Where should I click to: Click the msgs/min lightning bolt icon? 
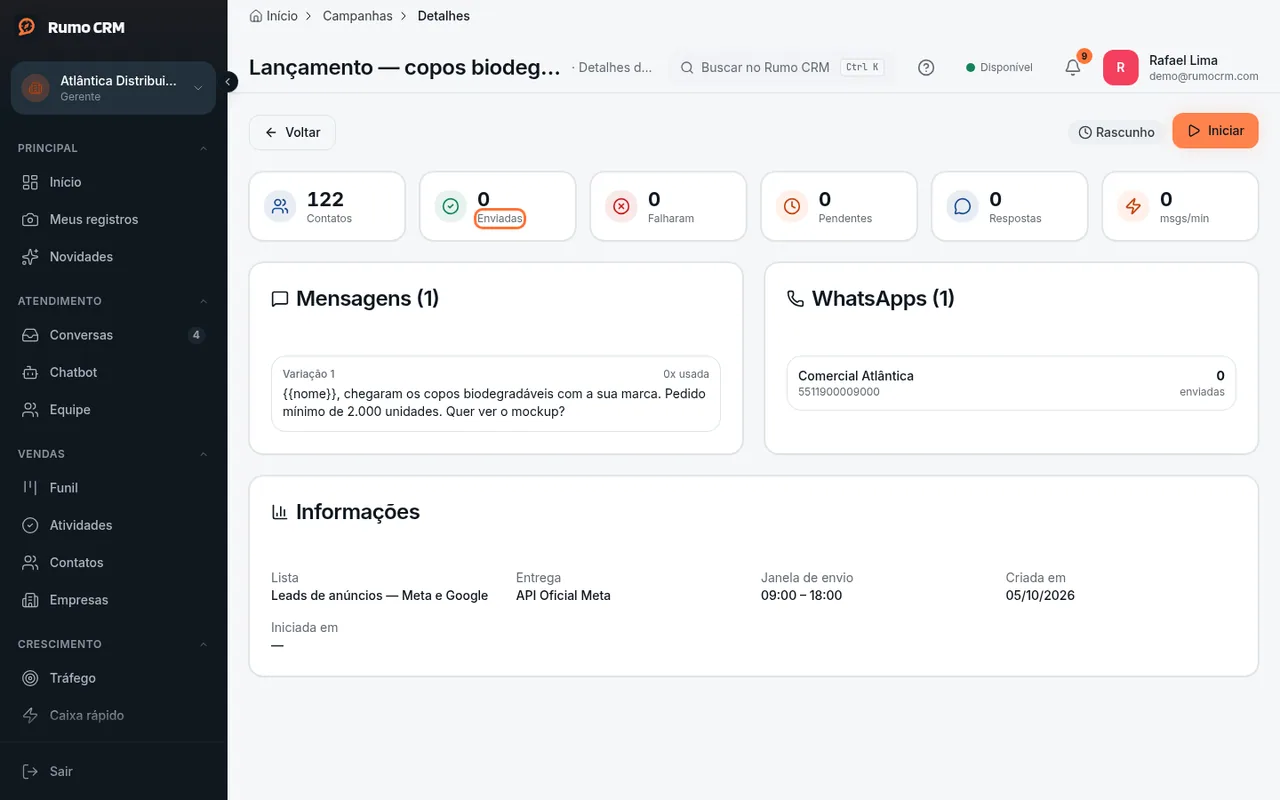(x=1133, y=206)
